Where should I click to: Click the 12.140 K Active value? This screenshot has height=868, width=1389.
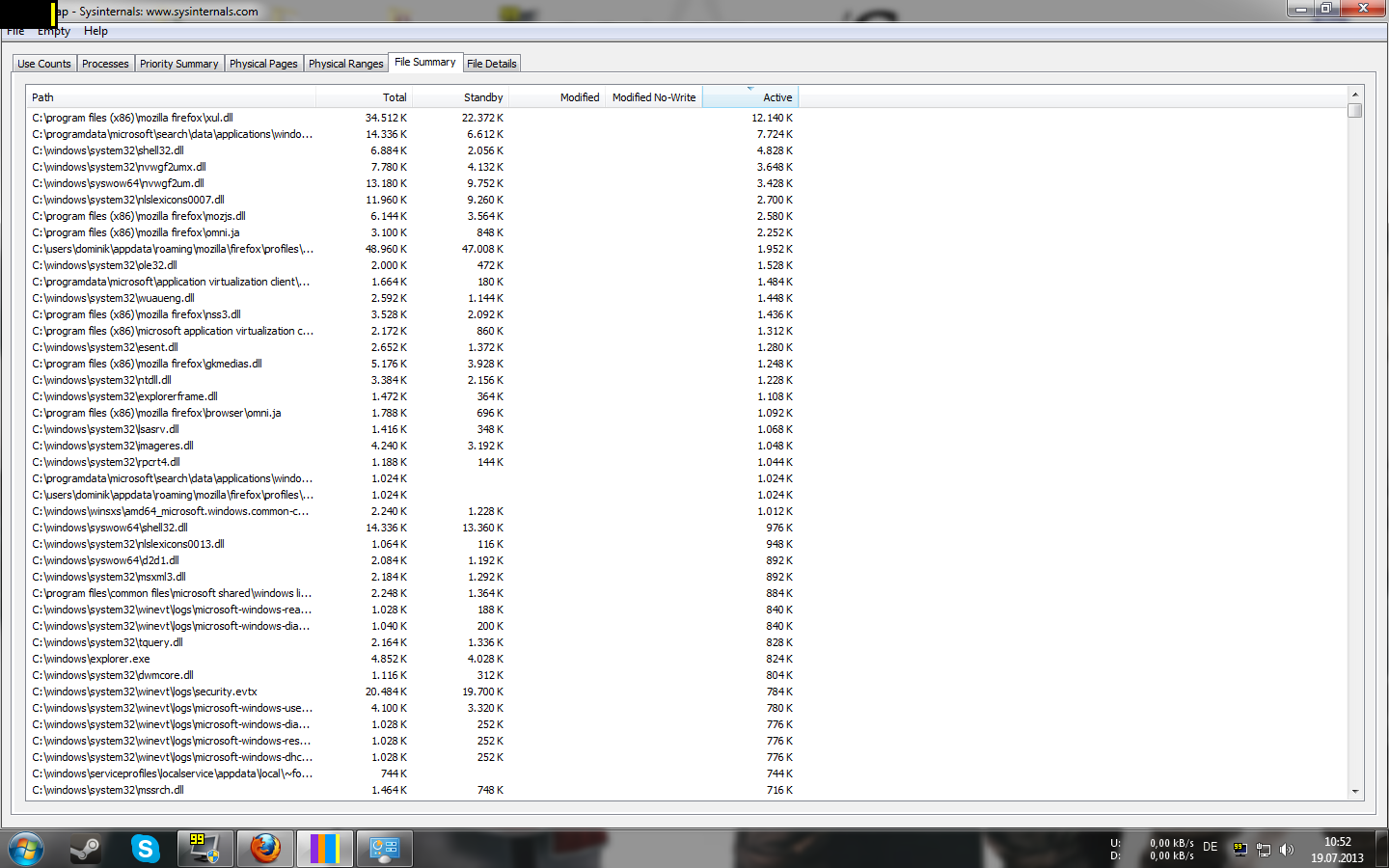772,118
